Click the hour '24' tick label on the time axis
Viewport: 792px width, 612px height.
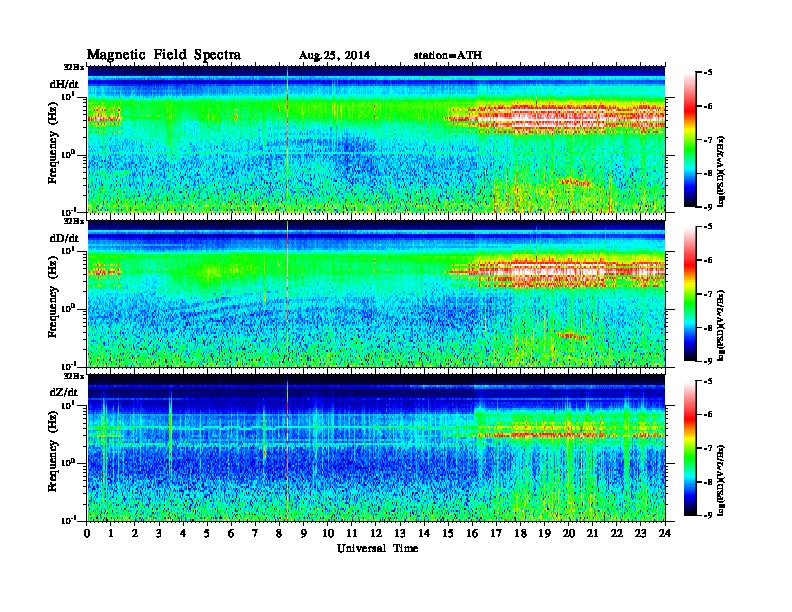tap(665, 534)
